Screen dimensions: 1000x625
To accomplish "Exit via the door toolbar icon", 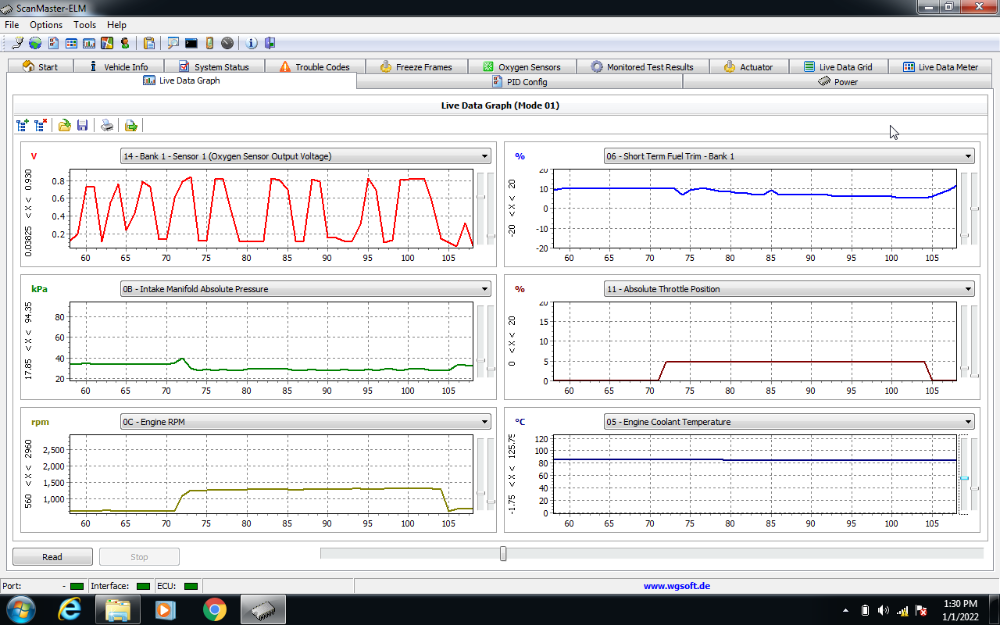I will (x=269, y=43).
